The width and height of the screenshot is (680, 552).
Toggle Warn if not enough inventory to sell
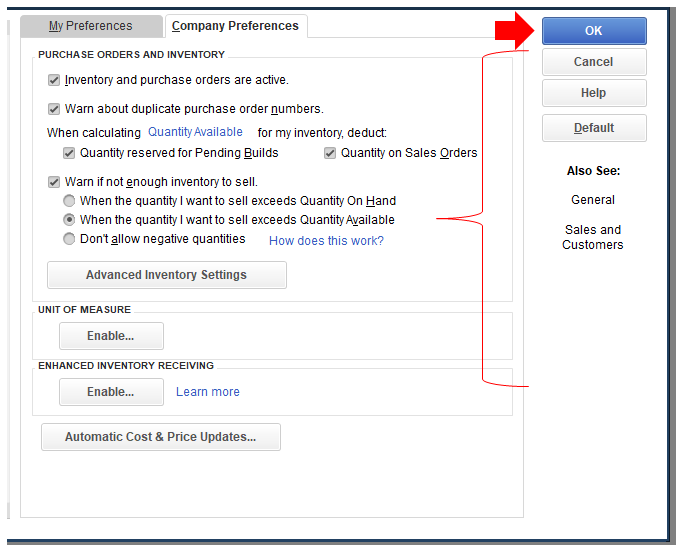point(54,182)
